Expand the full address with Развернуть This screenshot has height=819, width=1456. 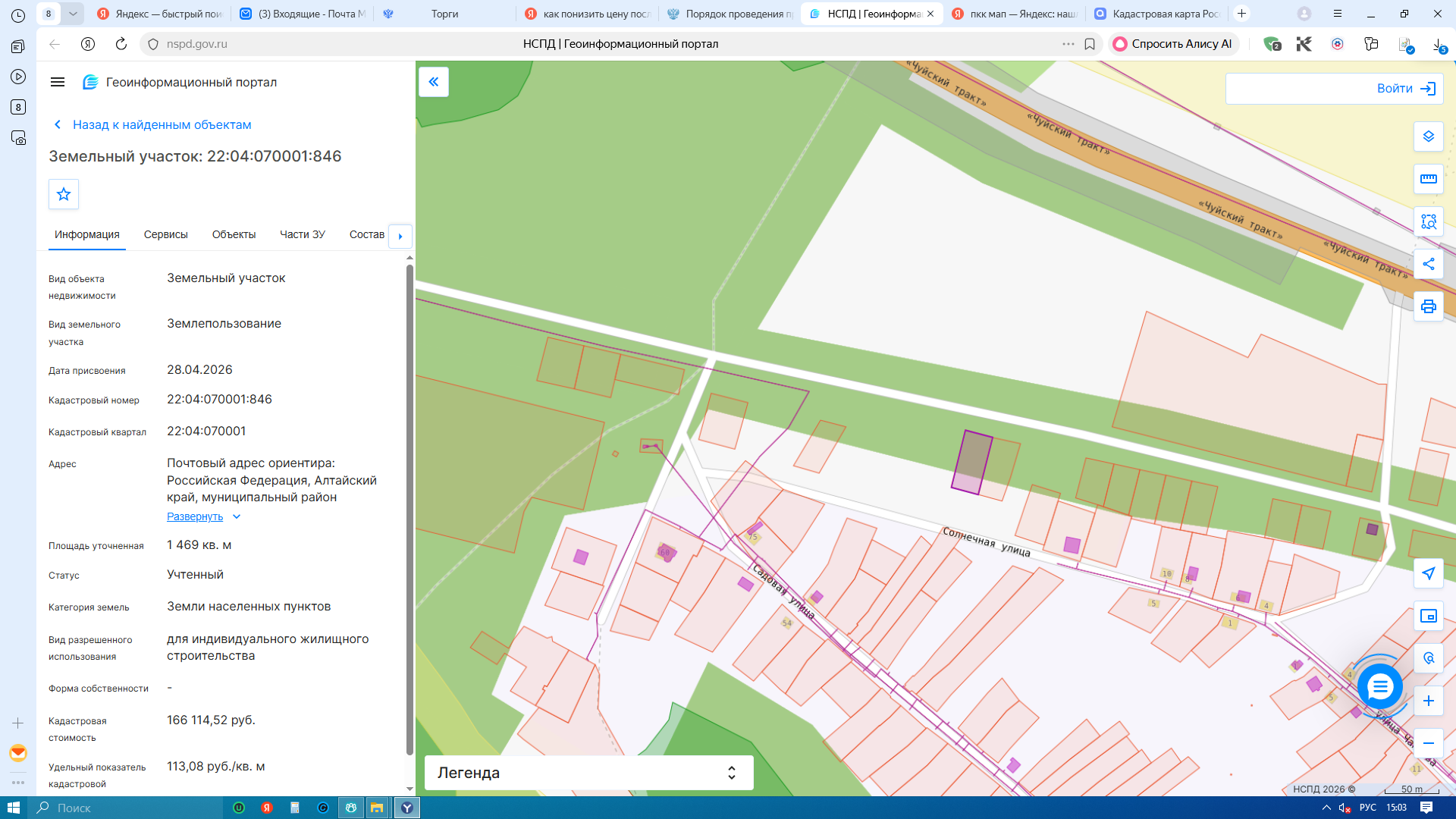pos(195,516)
